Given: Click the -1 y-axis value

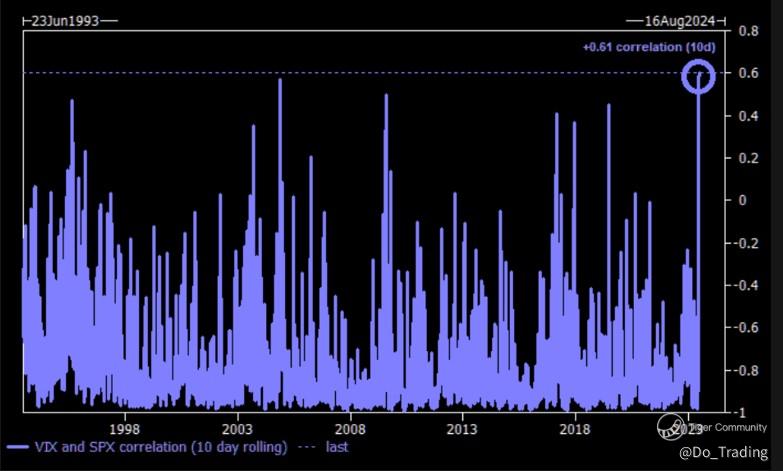Looking at the screenshot, I should tap(741, 413).
